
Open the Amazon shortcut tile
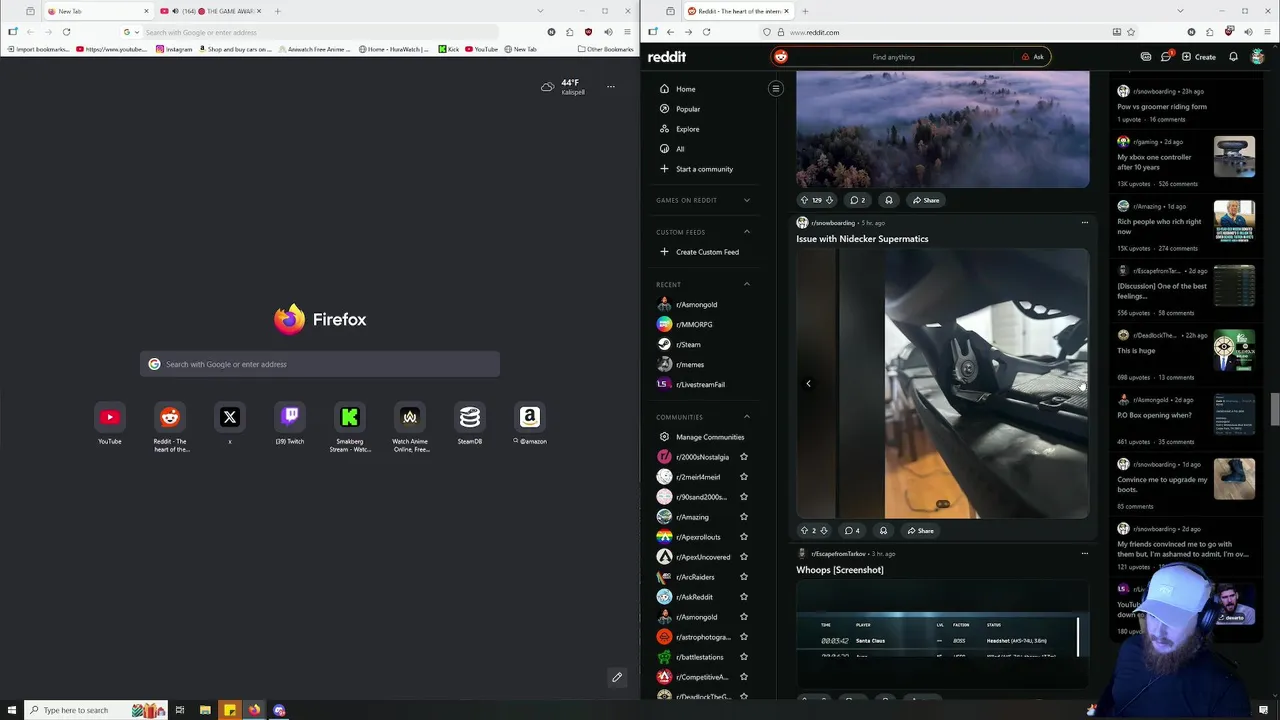(530, 417)
